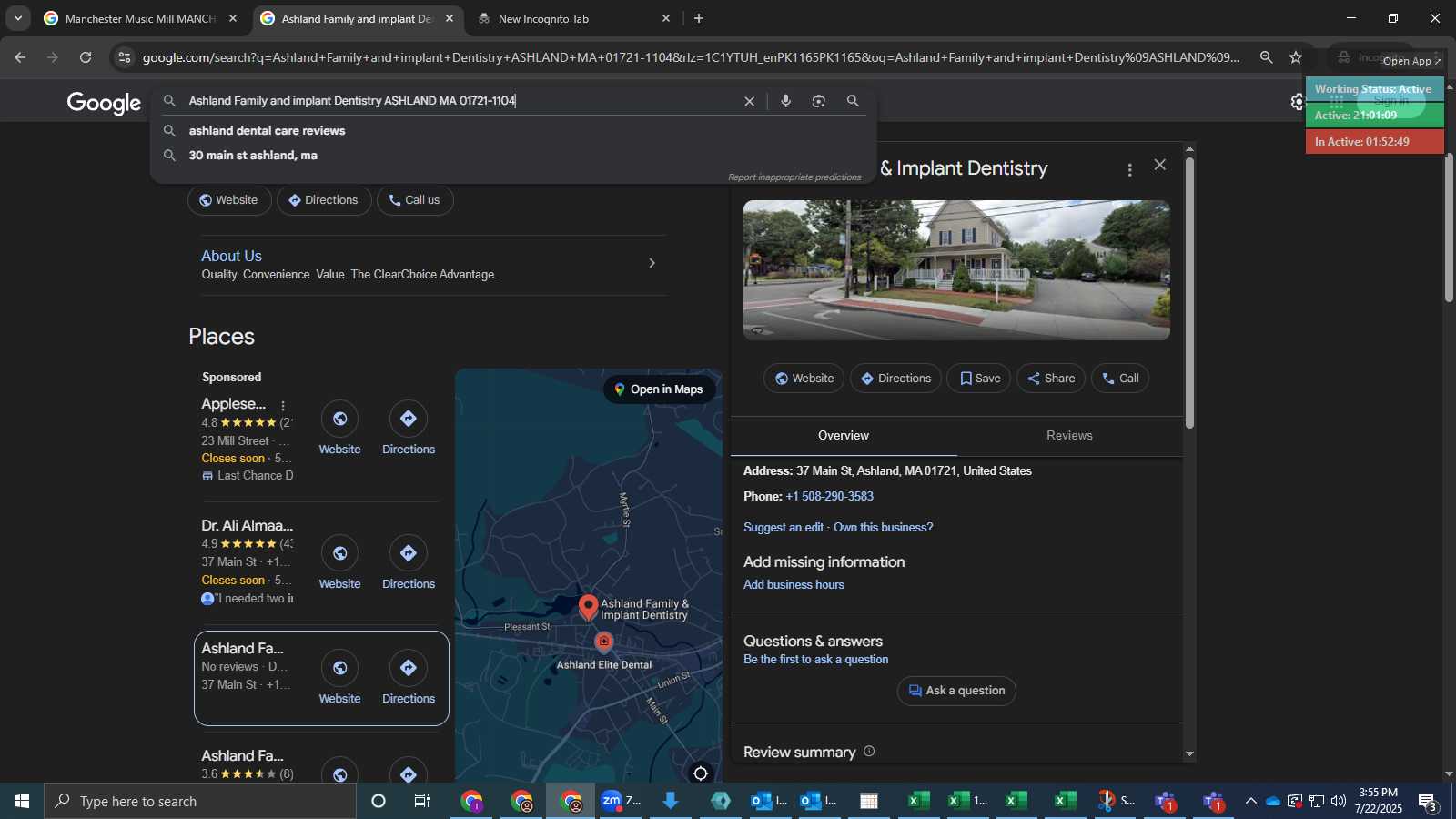The height and width of the screenshot is (819, 1456).
Task: Click Add business hours link
Action: click(x=794, y=585)
